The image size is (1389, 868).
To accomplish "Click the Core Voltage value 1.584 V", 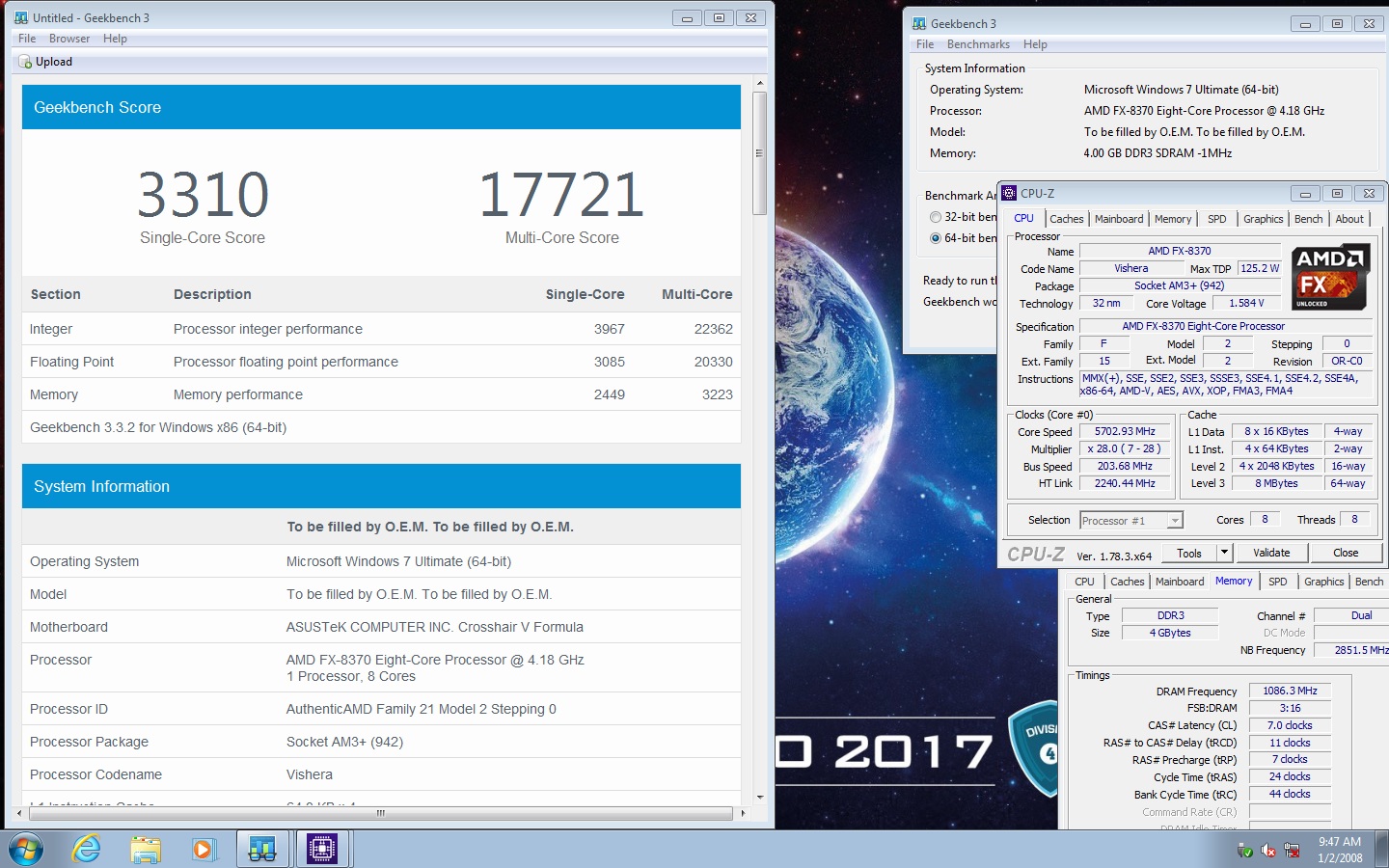I will [x=1246, y=303].
